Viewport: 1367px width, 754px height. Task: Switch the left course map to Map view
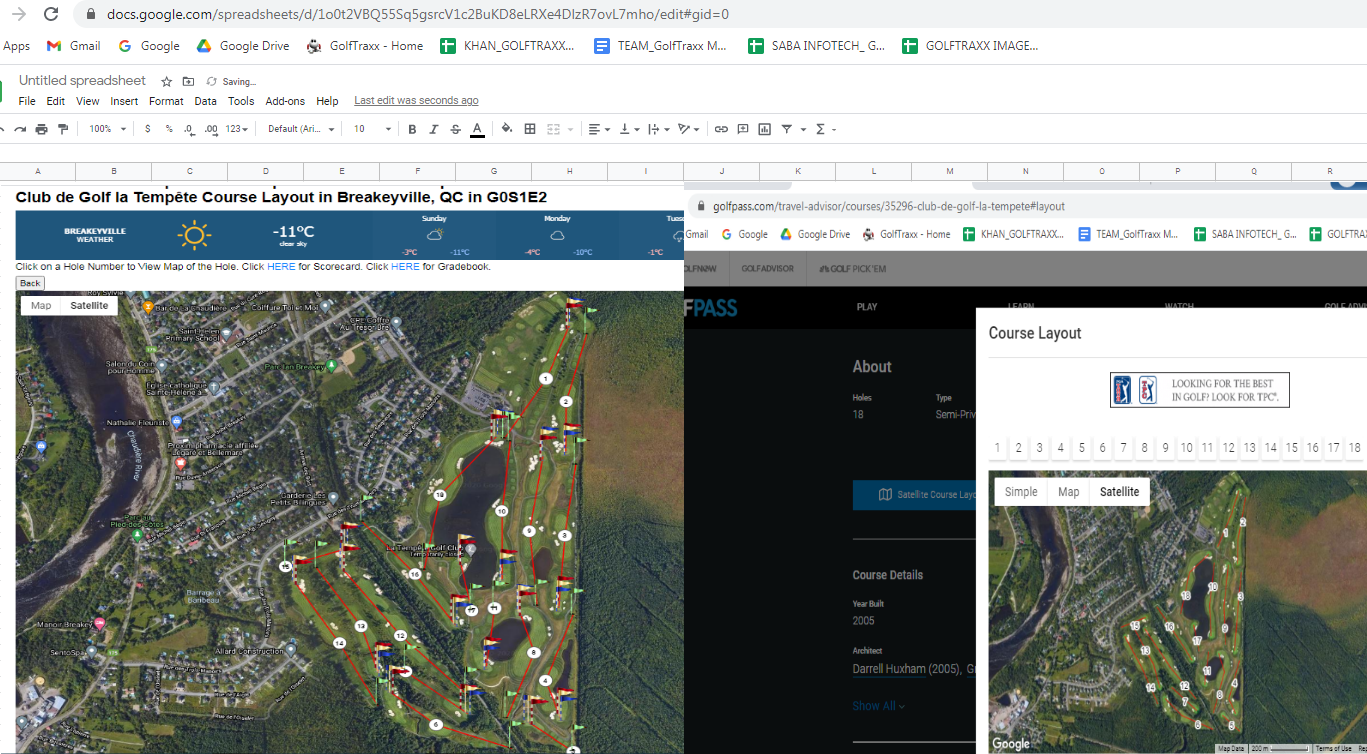point(41,306)
